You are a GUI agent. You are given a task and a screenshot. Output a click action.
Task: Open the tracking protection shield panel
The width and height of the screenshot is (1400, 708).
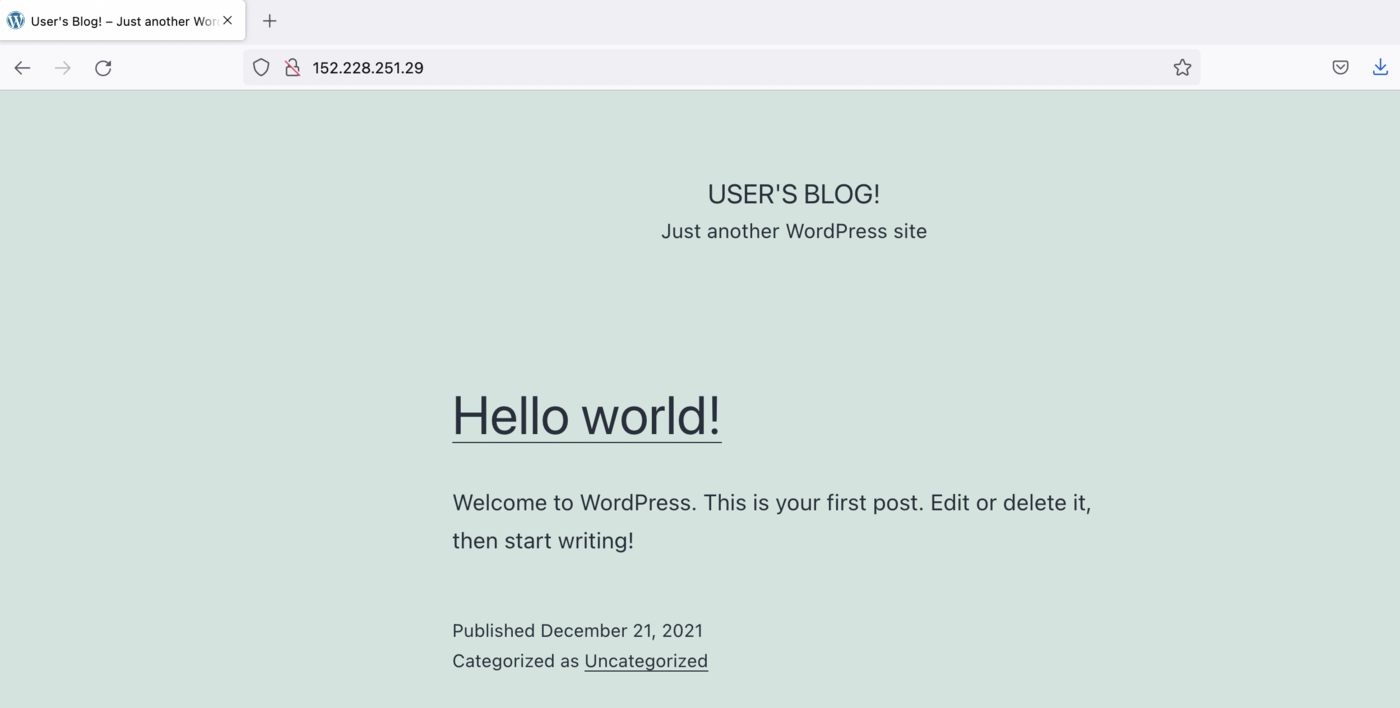tap(260, 67)
